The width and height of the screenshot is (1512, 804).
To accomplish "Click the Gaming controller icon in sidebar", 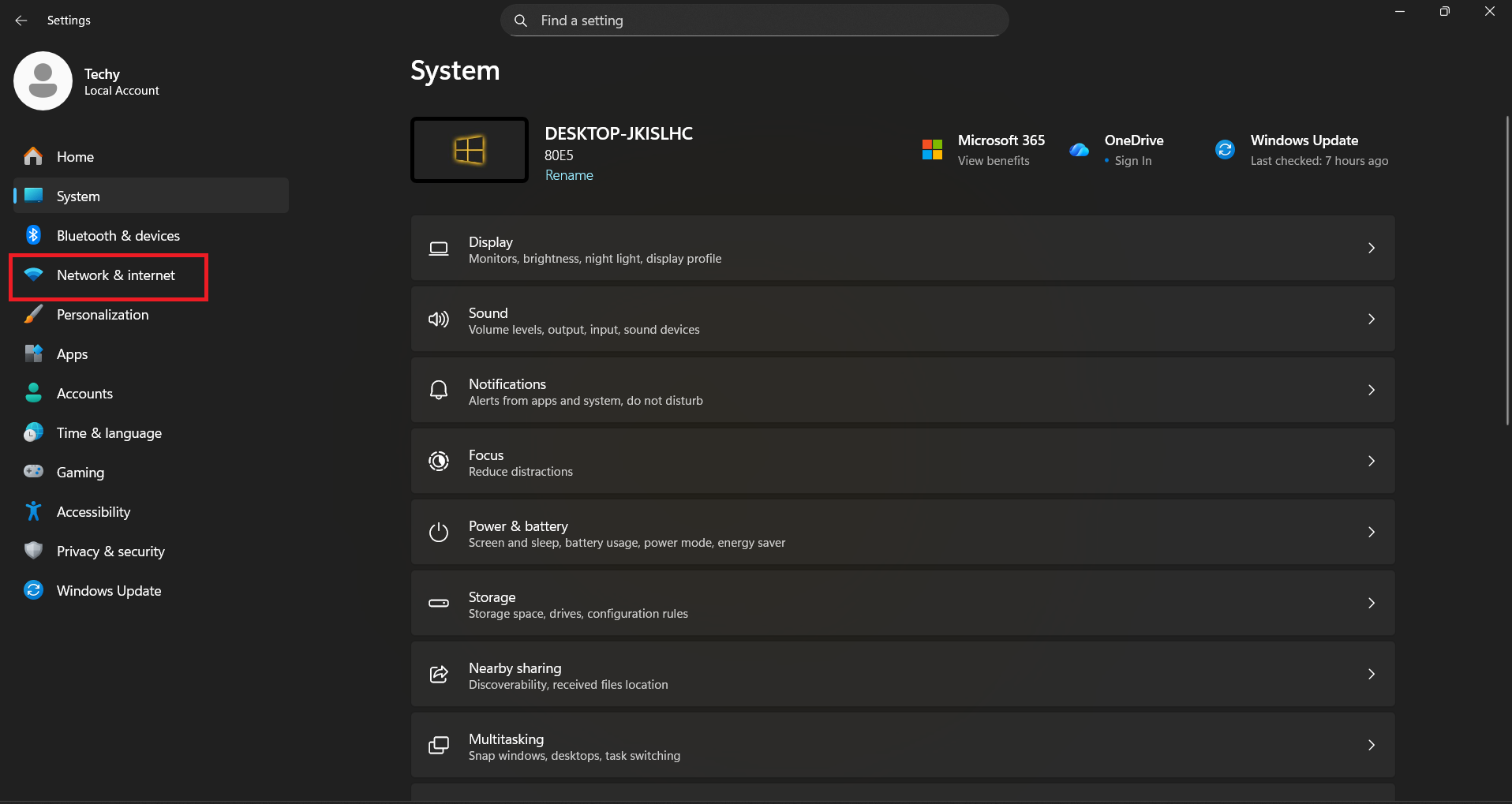I will [33, 472].
